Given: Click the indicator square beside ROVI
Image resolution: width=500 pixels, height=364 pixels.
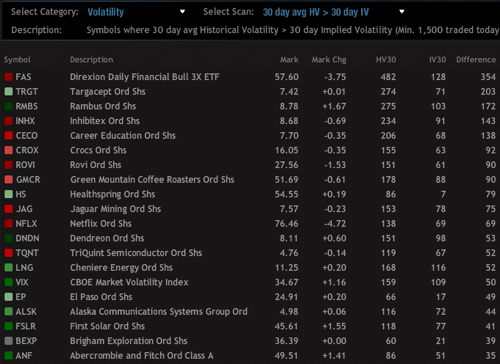Looking at the screenshot, I should [9, 165].
